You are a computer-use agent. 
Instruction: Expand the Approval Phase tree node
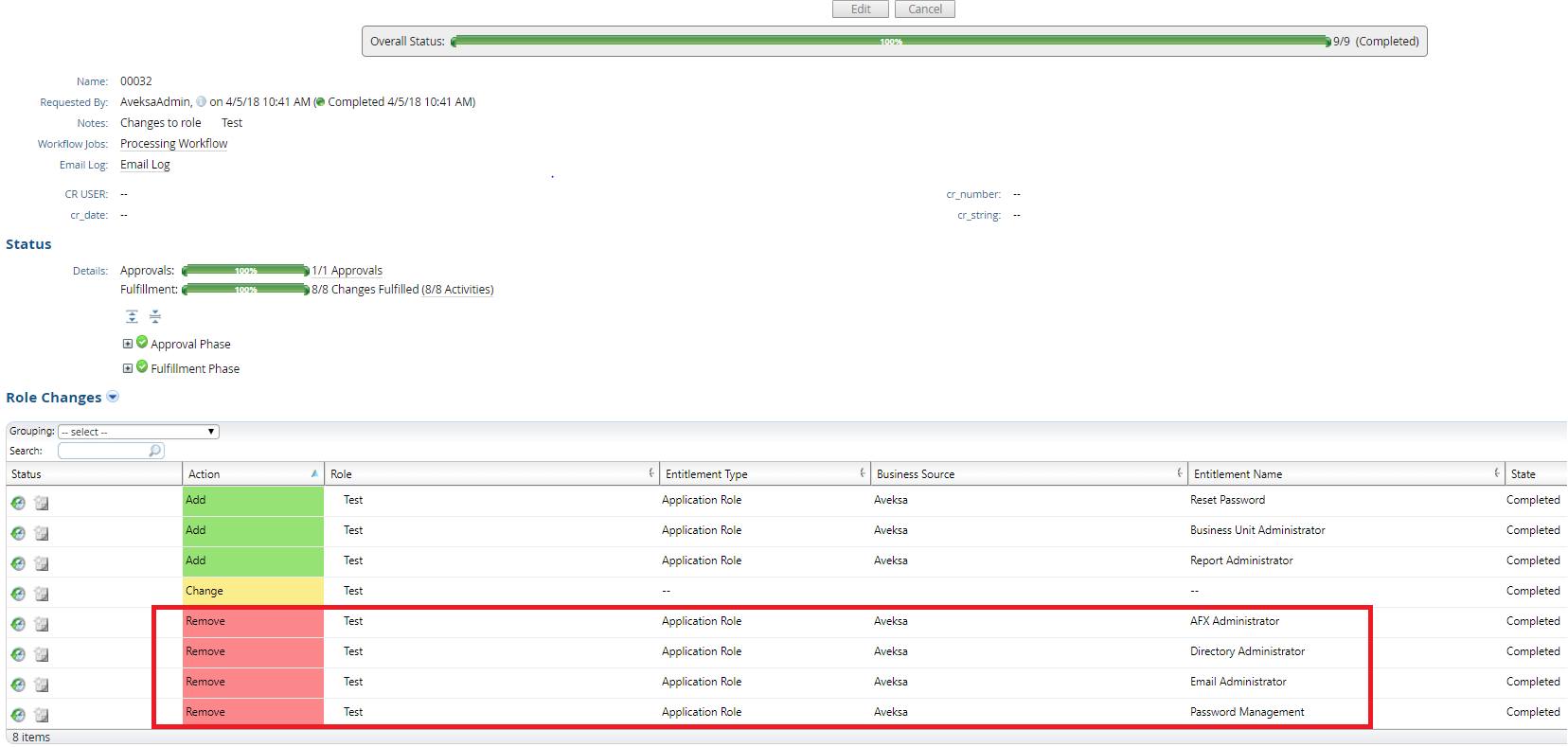128,344
